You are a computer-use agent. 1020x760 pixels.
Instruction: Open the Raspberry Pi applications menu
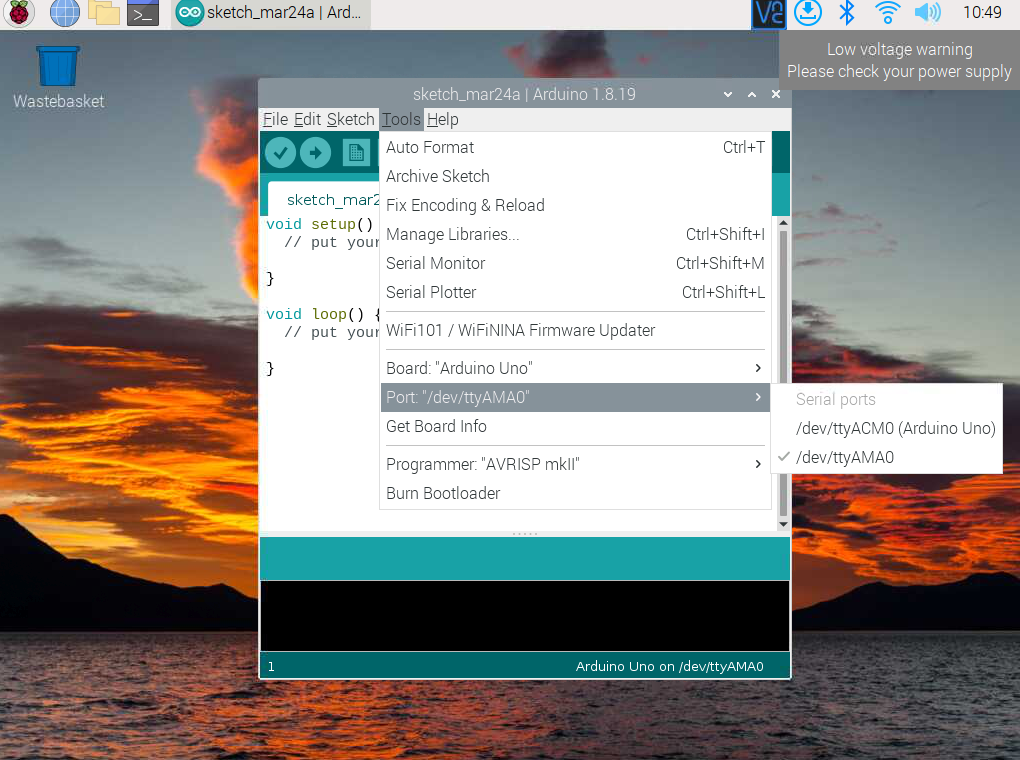pyautogui.click(x=19, y=13)
